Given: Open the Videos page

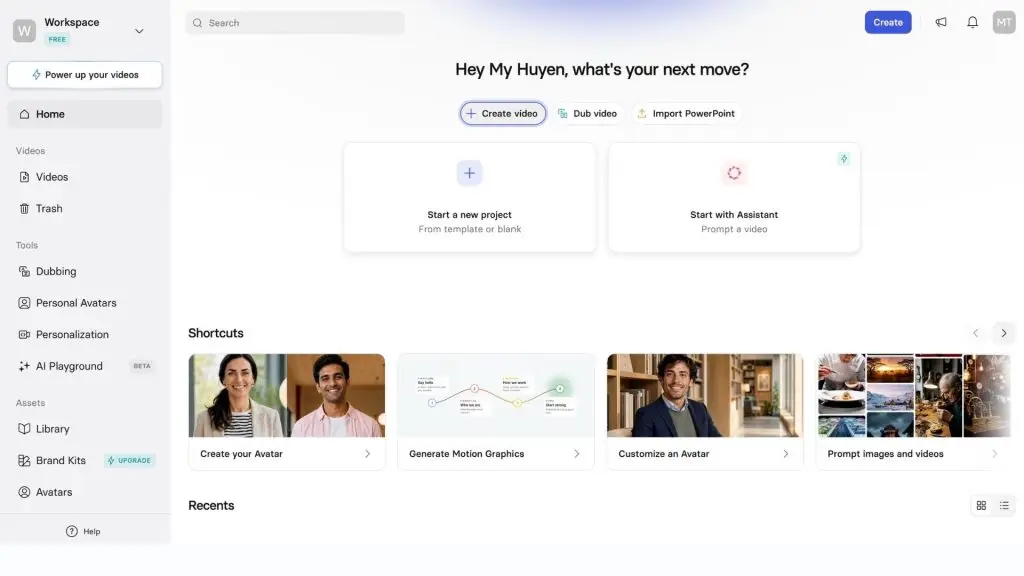Looking at the screenshot, I should point(85,177).
